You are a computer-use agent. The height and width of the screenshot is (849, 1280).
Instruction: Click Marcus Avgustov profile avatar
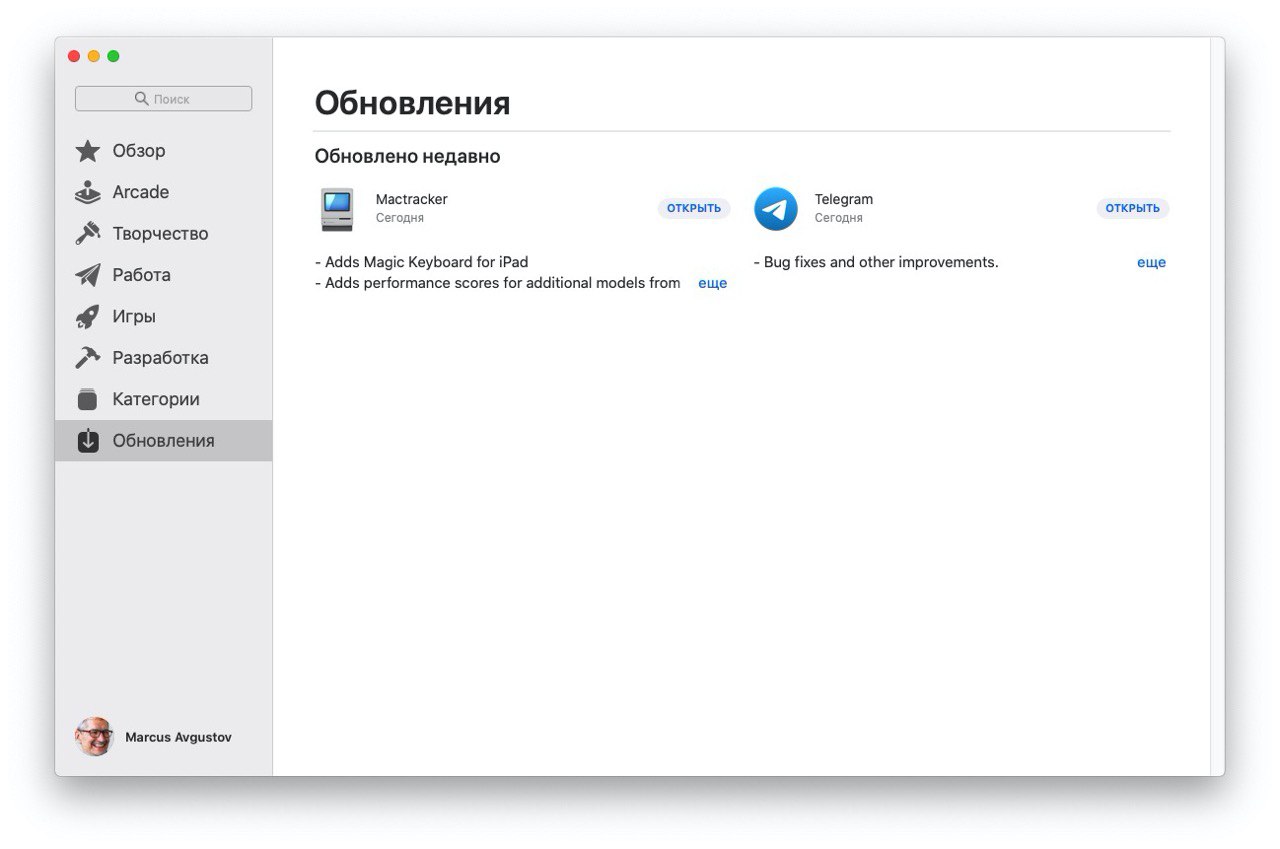pyautogui.click(x=94, y=736)
